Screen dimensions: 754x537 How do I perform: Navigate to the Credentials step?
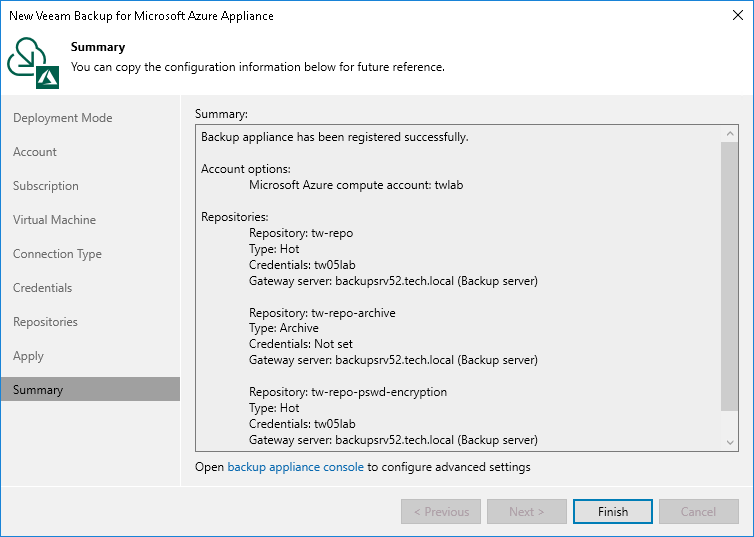(x=43, y=288)
